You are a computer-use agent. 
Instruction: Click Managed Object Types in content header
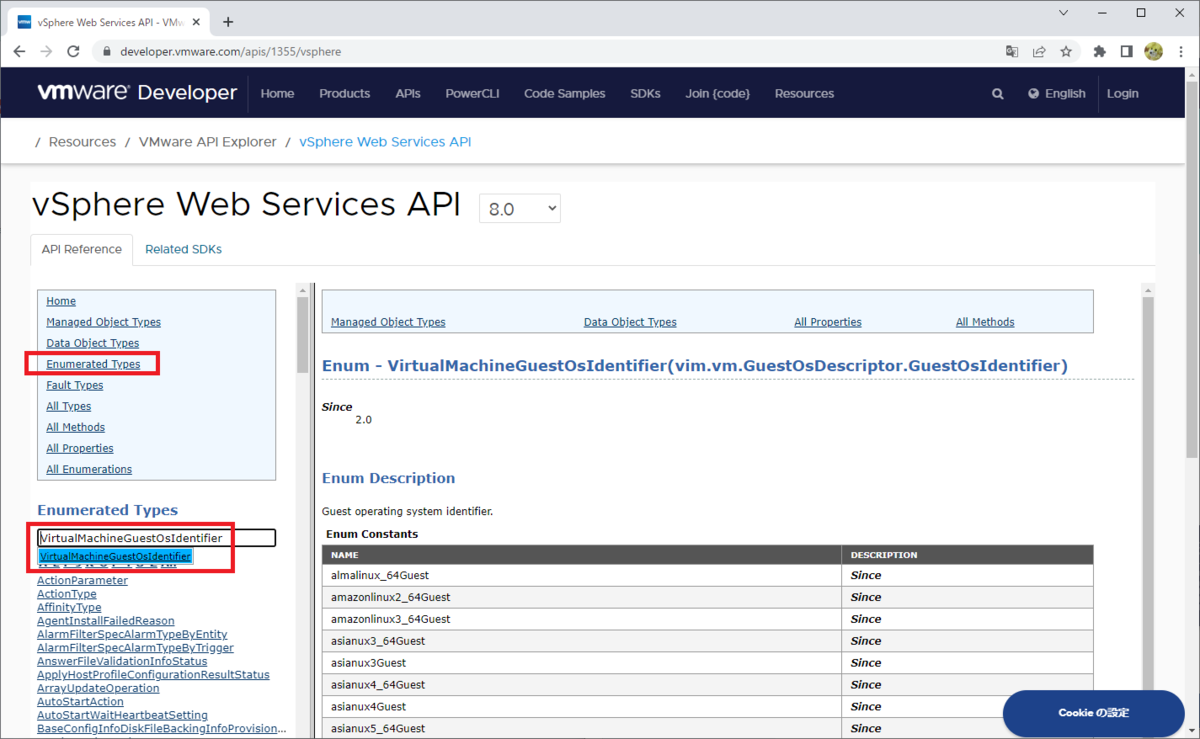pos(388,322)
